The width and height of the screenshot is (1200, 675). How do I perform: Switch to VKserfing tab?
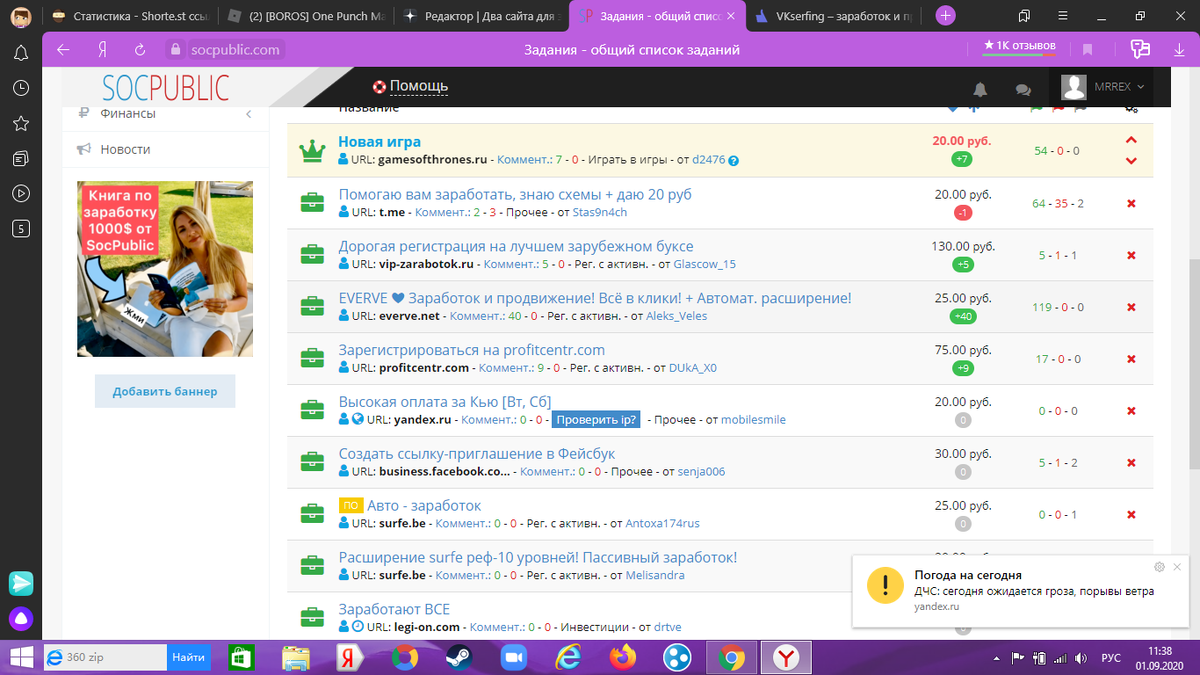click(836, 15)
